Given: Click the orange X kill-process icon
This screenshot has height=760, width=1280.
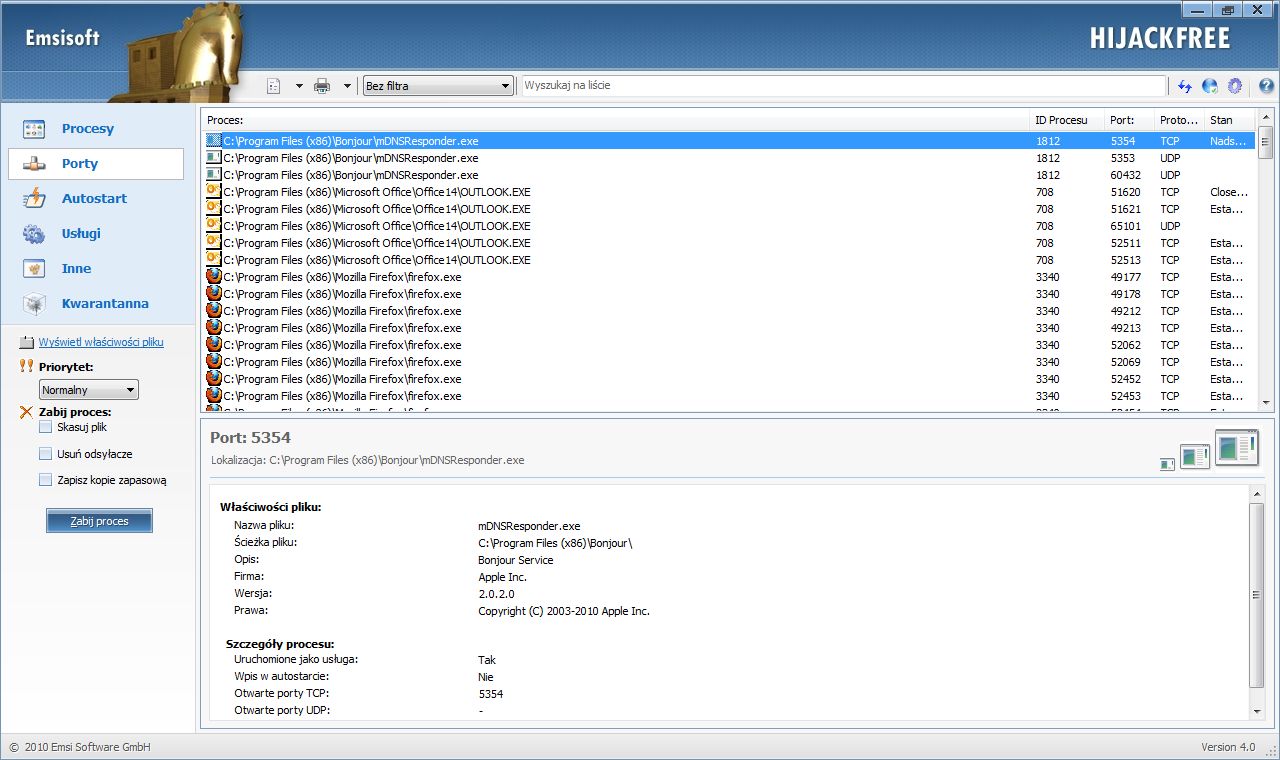Looking at the screenshot, I should (27, 411).
